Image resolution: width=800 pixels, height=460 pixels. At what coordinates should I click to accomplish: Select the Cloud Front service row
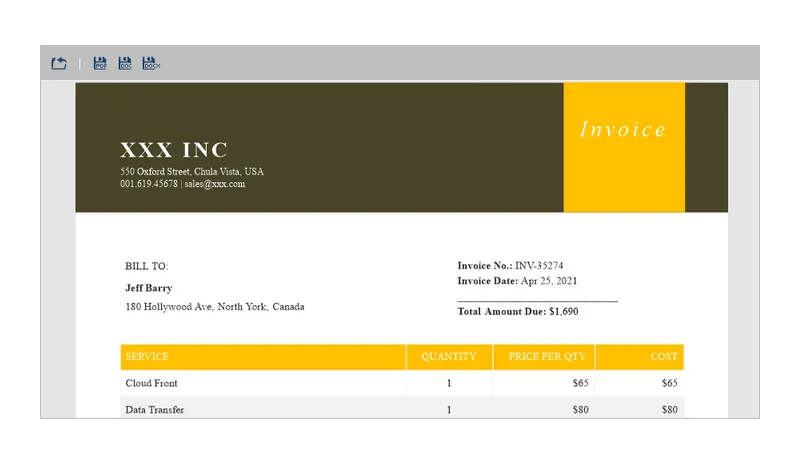[402, 383]
